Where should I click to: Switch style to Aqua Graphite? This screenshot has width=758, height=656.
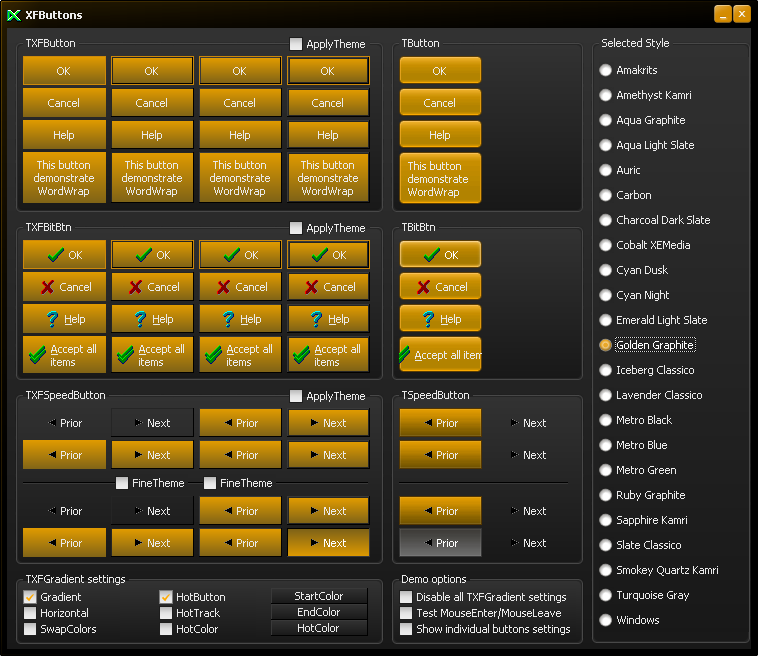605,120
